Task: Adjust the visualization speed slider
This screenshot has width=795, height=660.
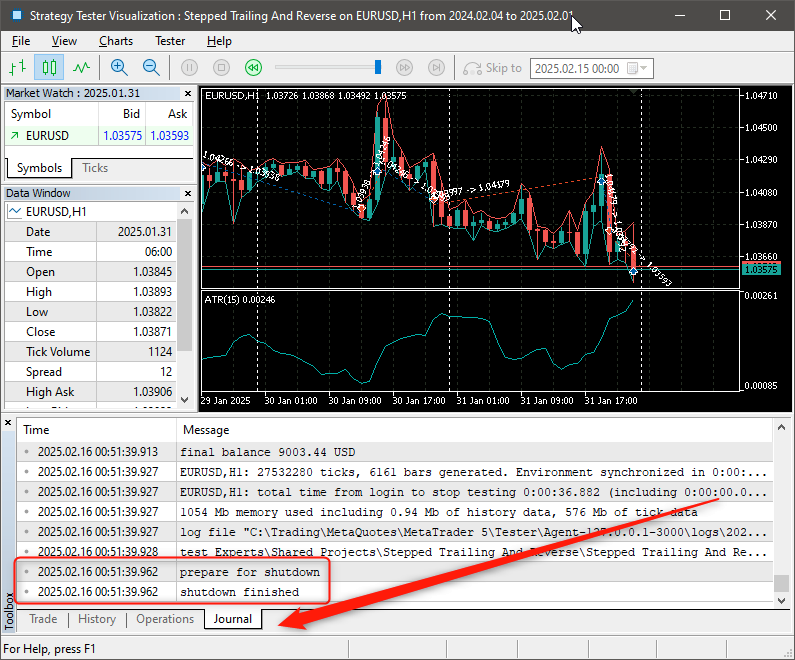Action: click(x=378, y=67)
